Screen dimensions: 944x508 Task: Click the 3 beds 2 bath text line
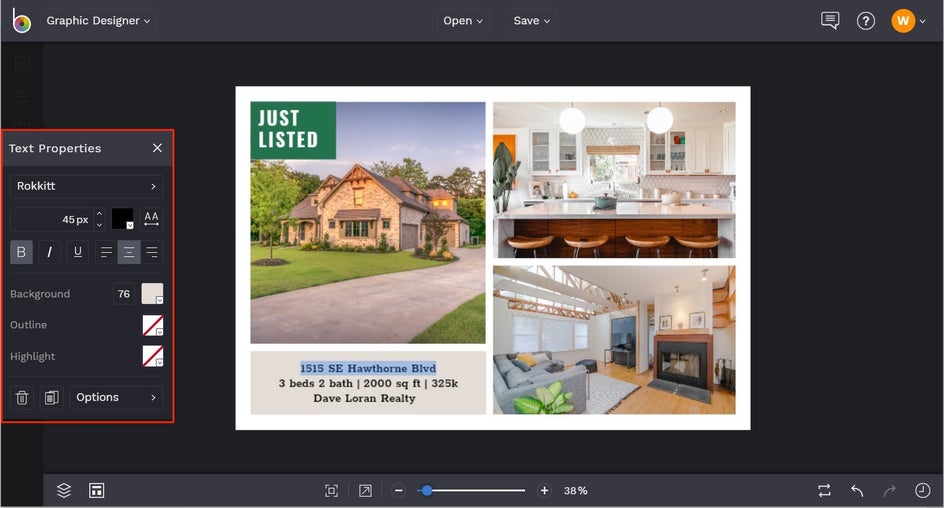(368, 383)
